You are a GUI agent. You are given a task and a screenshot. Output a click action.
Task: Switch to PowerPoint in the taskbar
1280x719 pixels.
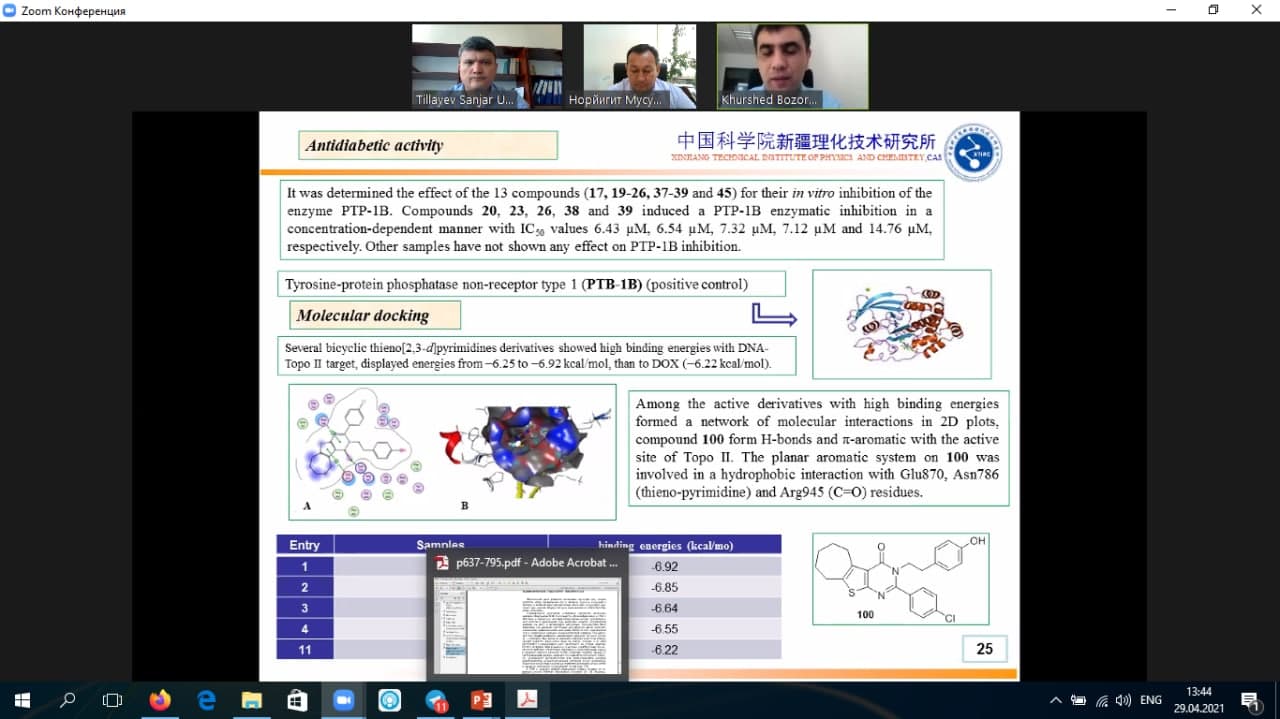481,700
